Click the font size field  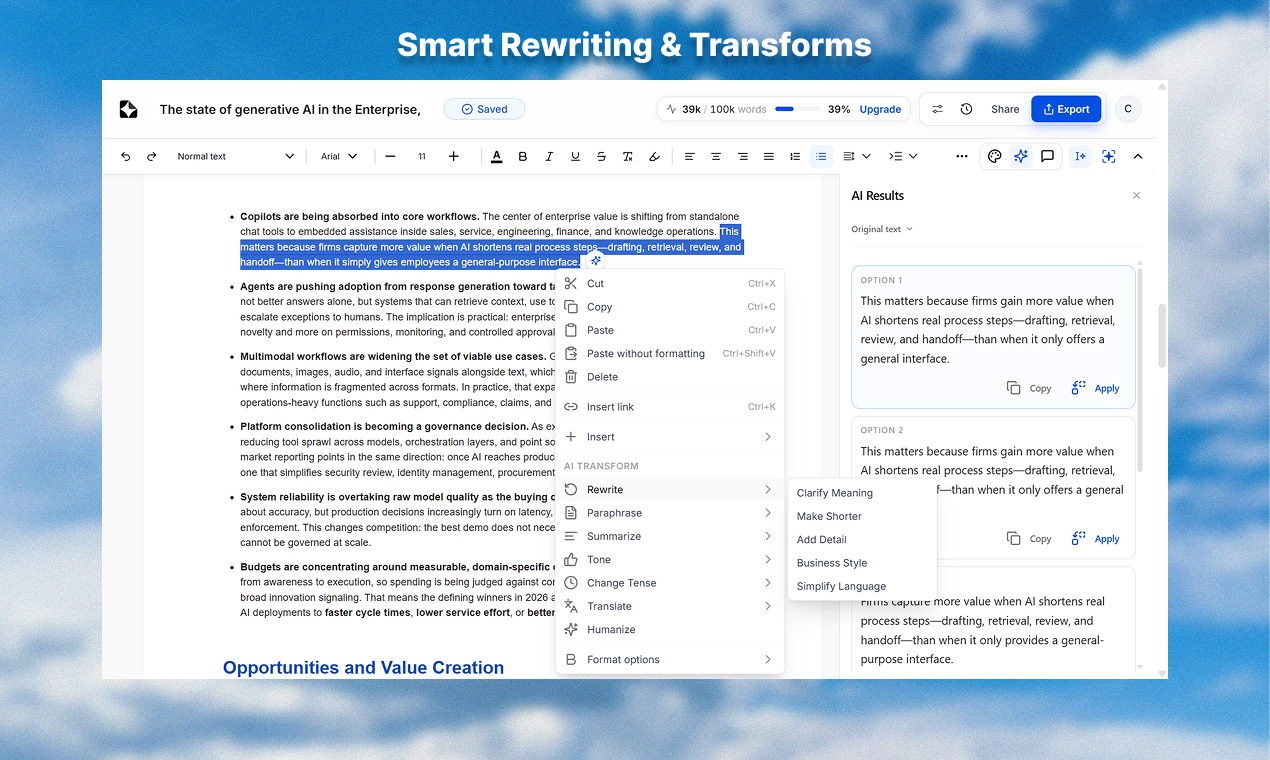pos(422,156)
